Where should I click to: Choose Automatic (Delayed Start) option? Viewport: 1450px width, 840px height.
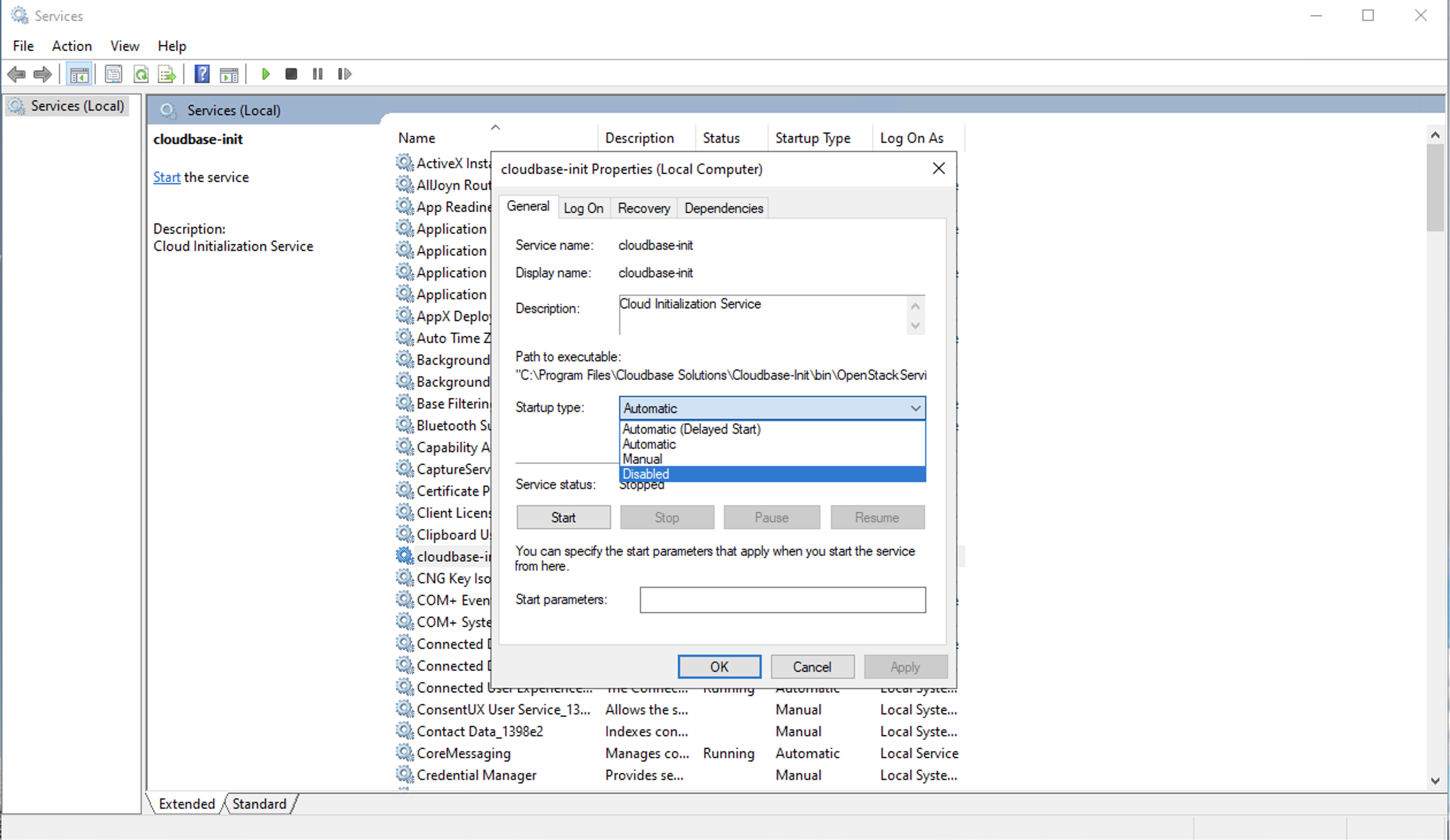pos(772,429)
